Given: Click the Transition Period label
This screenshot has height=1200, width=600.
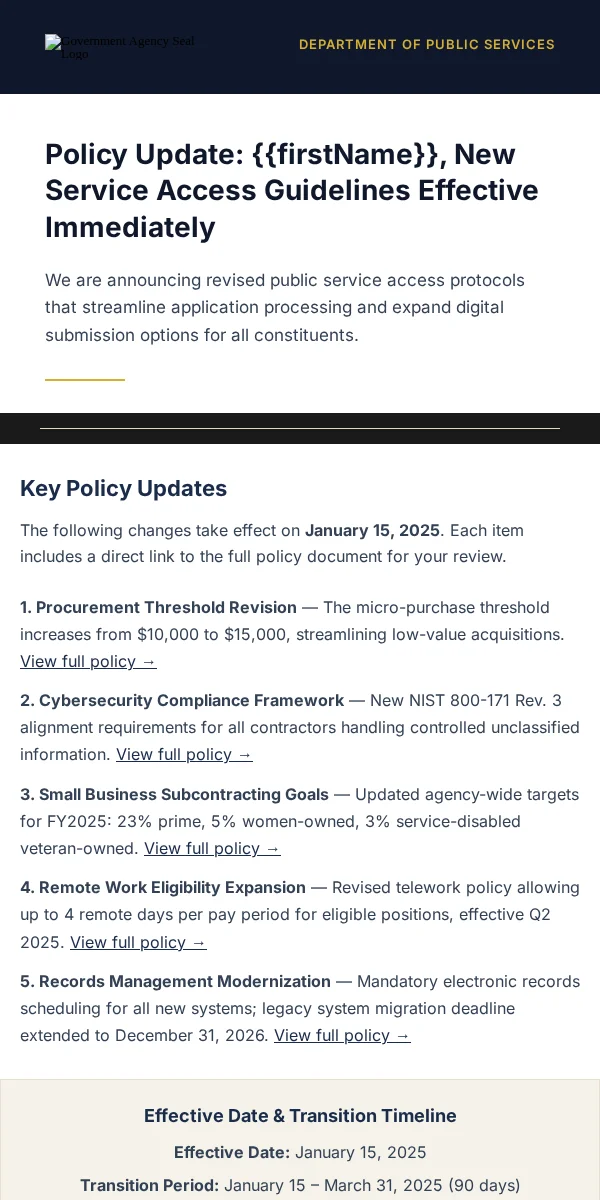Looking at the screenshot, I should coord(150,1186).
